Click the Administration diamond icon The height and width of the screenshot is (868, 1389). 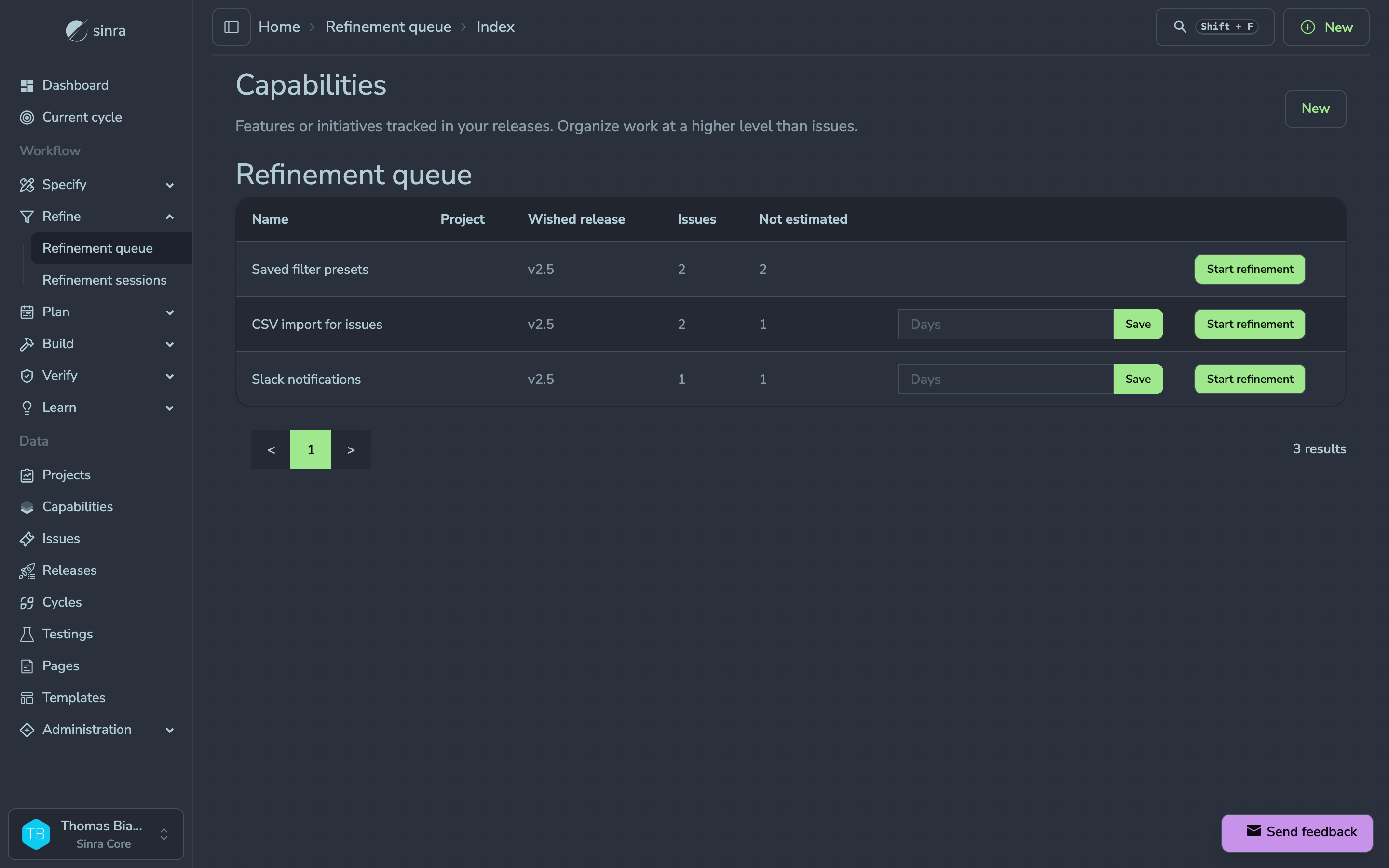point(27,730)
